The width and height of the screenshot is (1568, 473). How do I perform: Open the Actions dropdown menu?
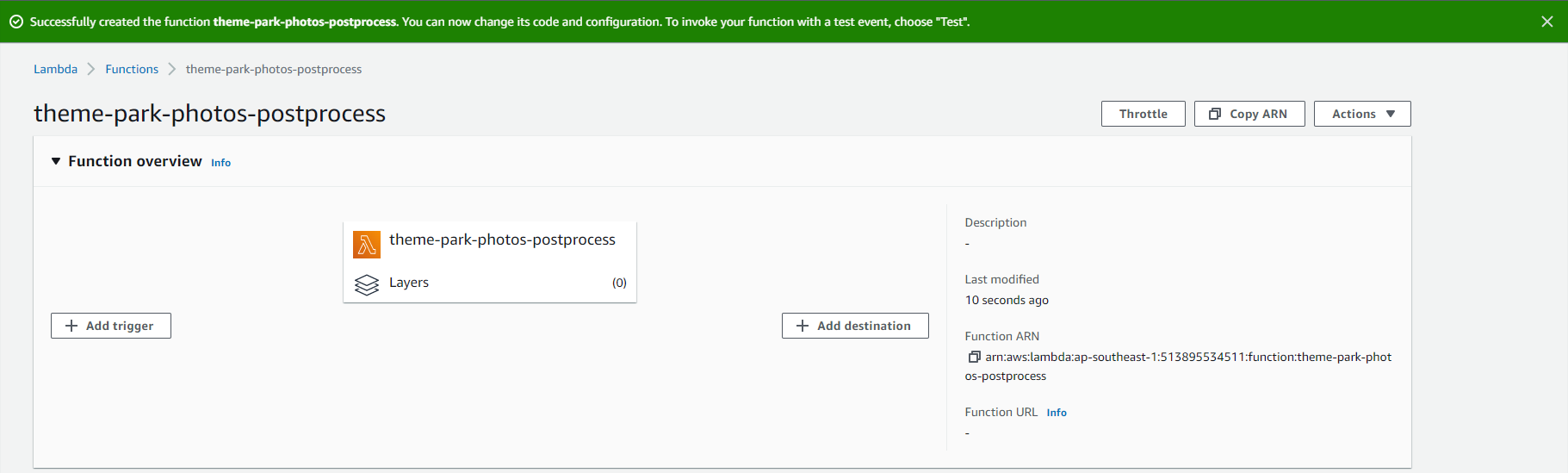(x=1362, y=114)
